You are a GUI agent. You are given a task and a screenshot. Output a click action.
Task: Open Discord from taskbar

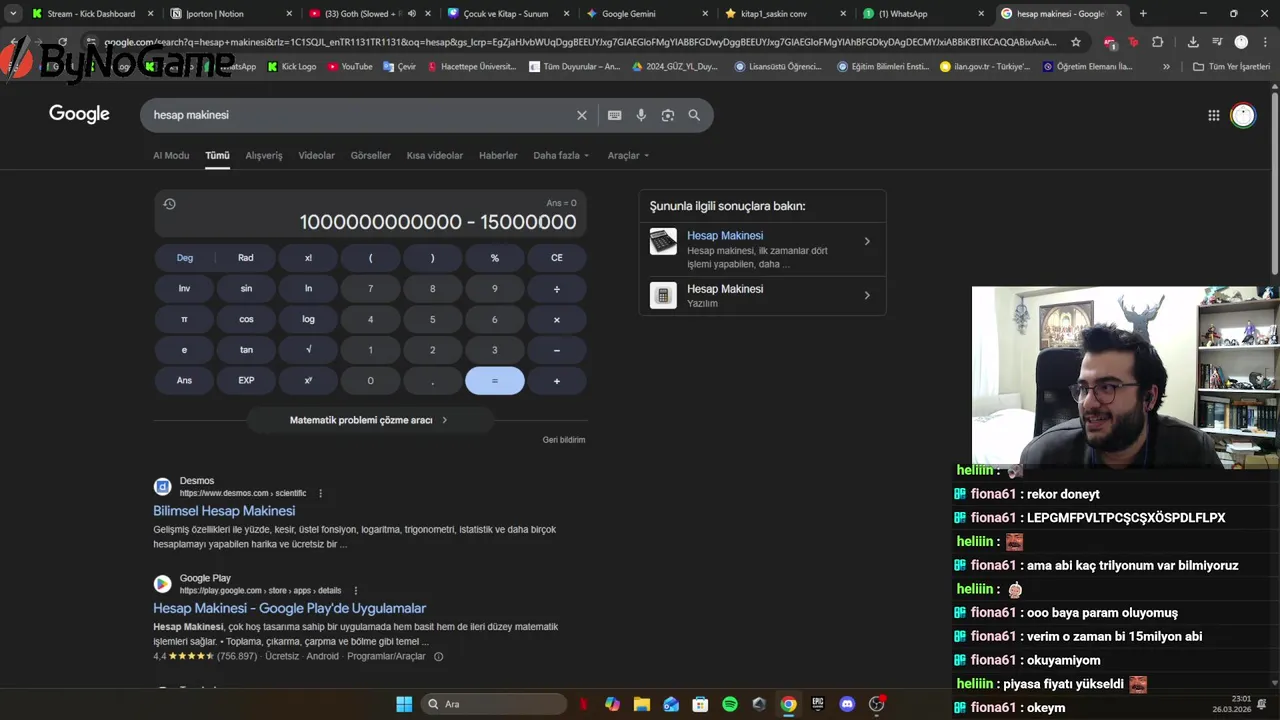pyautogui.click(x=847, y=704)
